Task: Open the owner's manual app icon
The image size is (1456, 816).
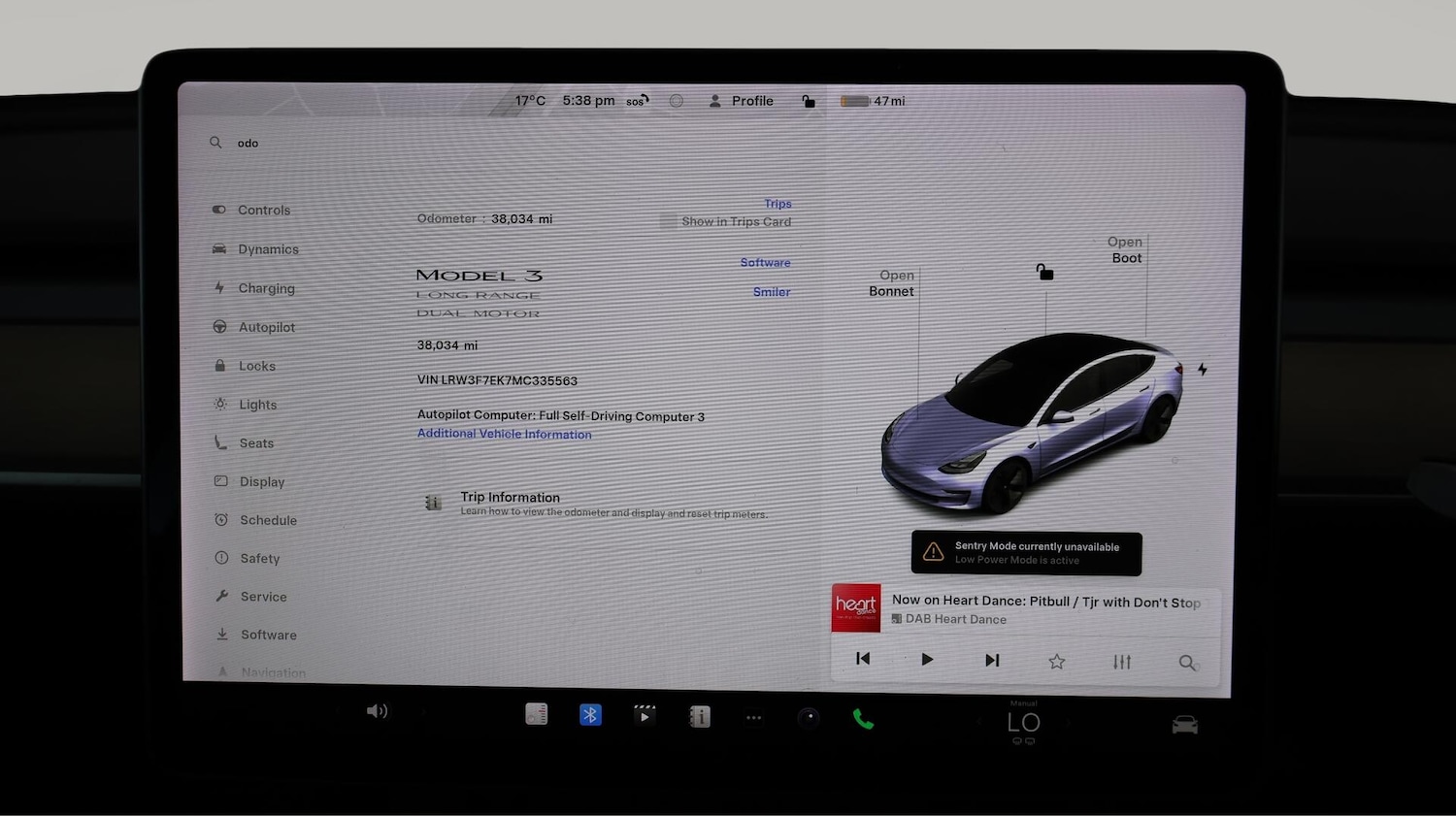Action: pos(700,717)
